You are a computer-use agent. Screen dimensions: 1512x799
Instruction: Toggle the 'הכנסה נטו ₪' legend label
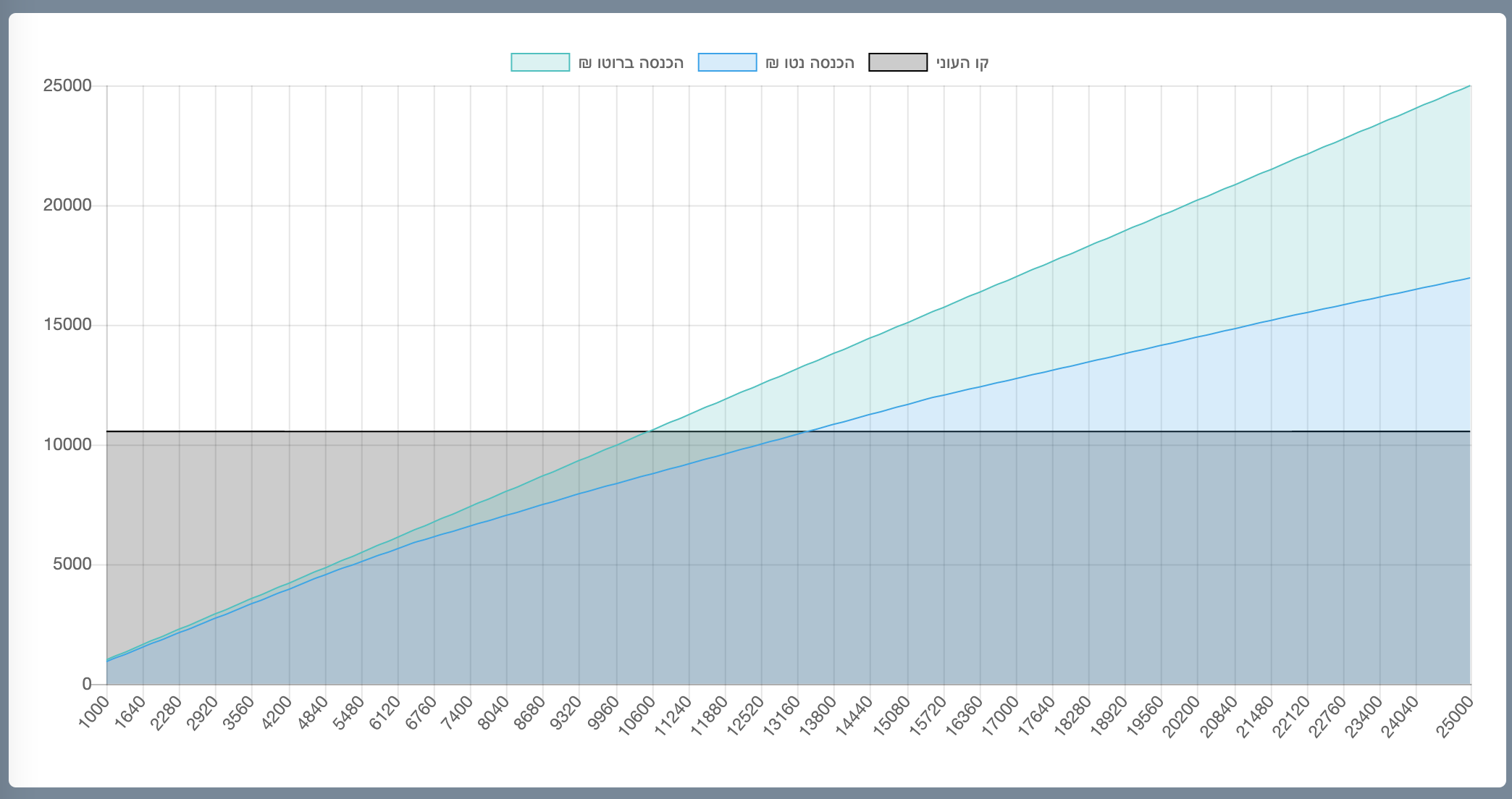pos(810,63)
